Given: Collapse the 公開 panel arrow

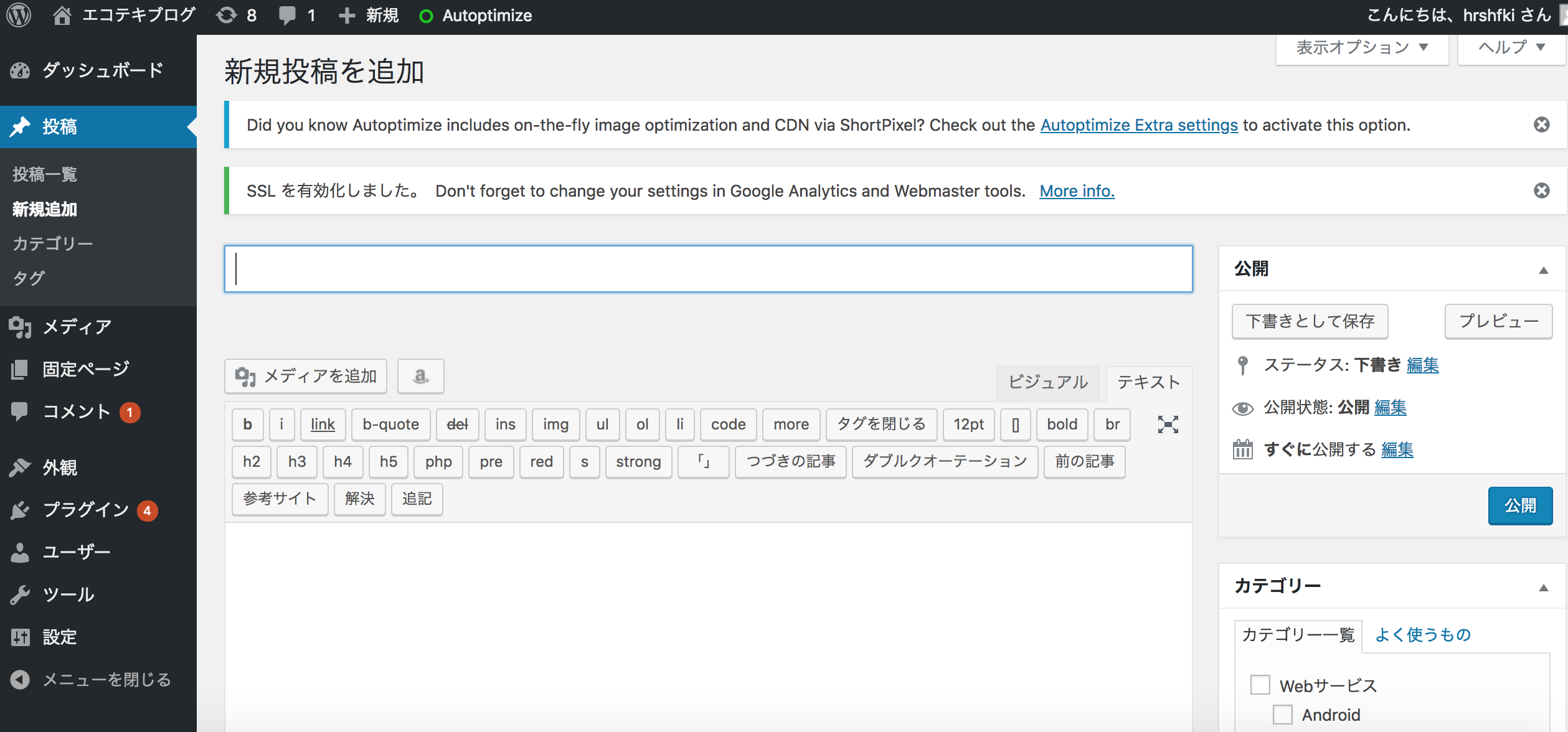Looking at the screenshot, I should pyautogui.click(x=1543, y=270).
